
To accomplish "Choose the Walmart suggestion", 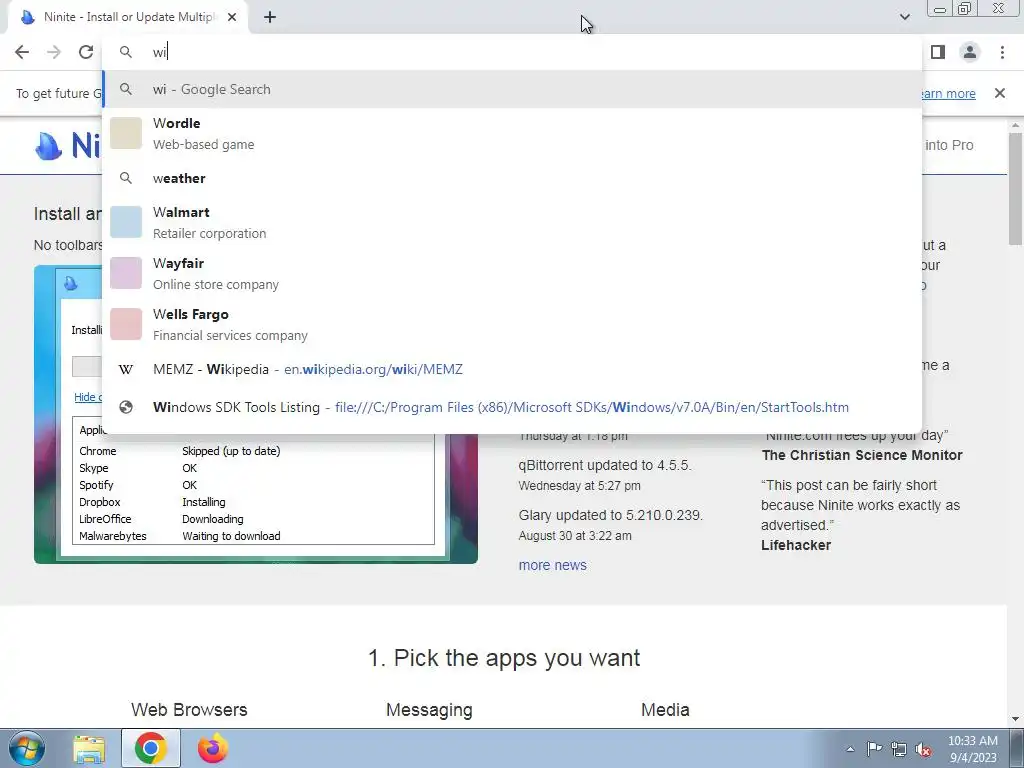I will coord(512,222).
